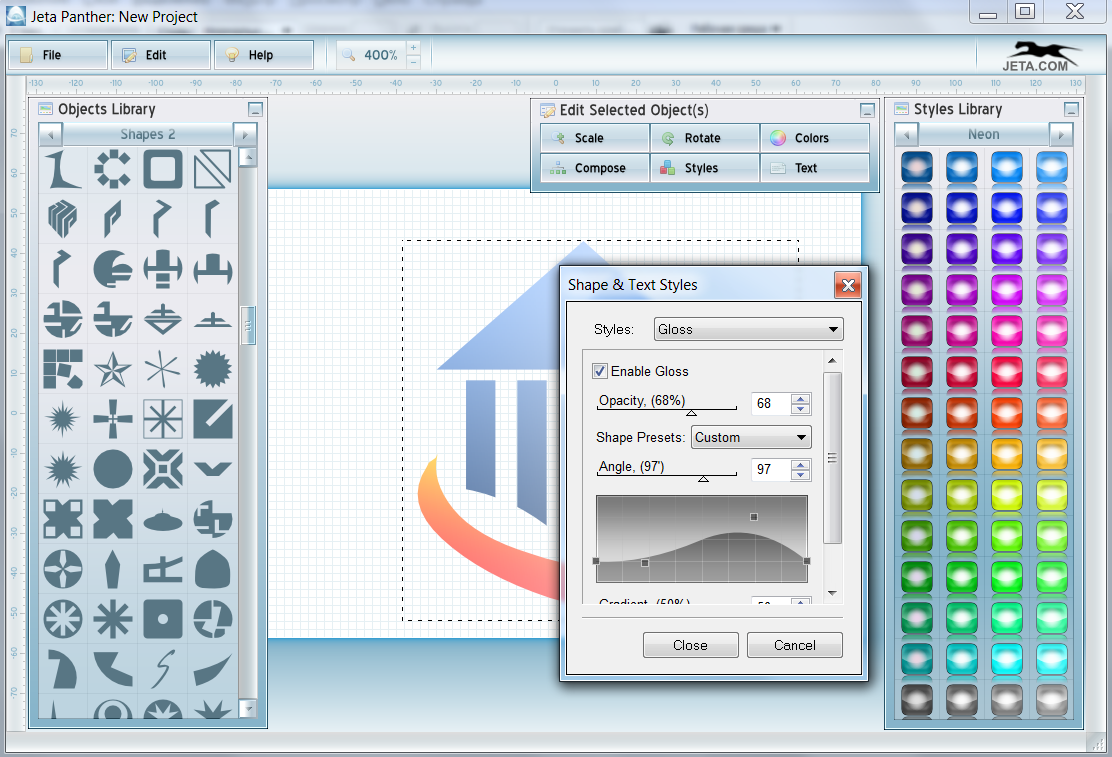Open the Rotate tool

pyautogui.click(x=705, y=137)
